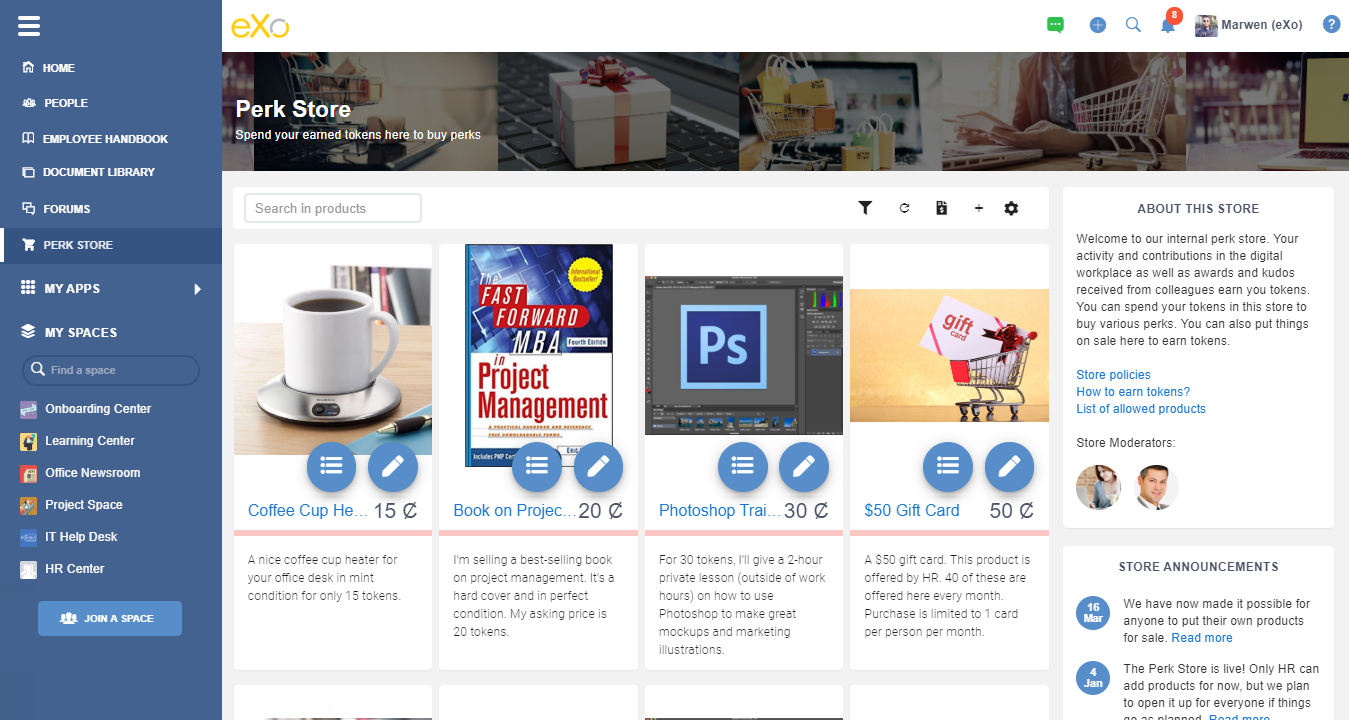Open the notifications bell with 8 badge
Image resolution: width=1349 pixels, height=720 pixels.
coord(1168,23)
